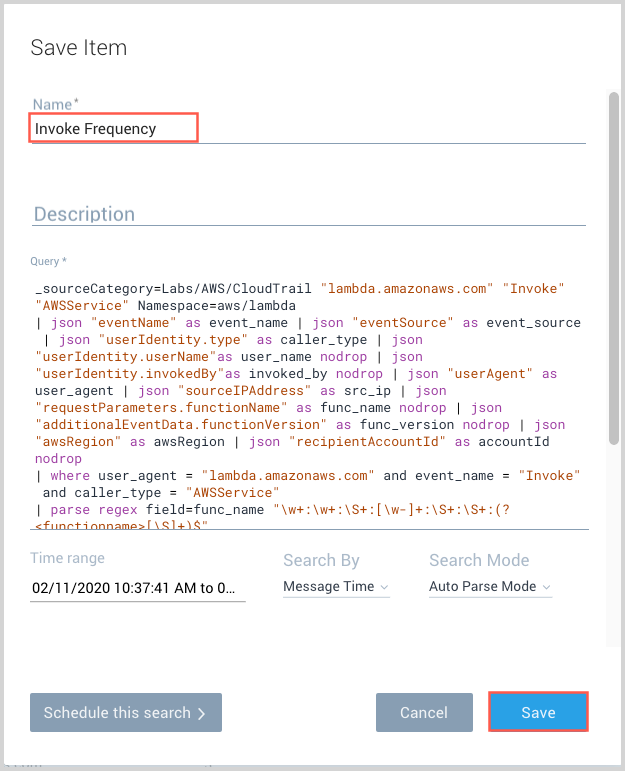This screenshot has width=625, height=771.
Task: Click into the Description field
Action: [x=300, y=214]
